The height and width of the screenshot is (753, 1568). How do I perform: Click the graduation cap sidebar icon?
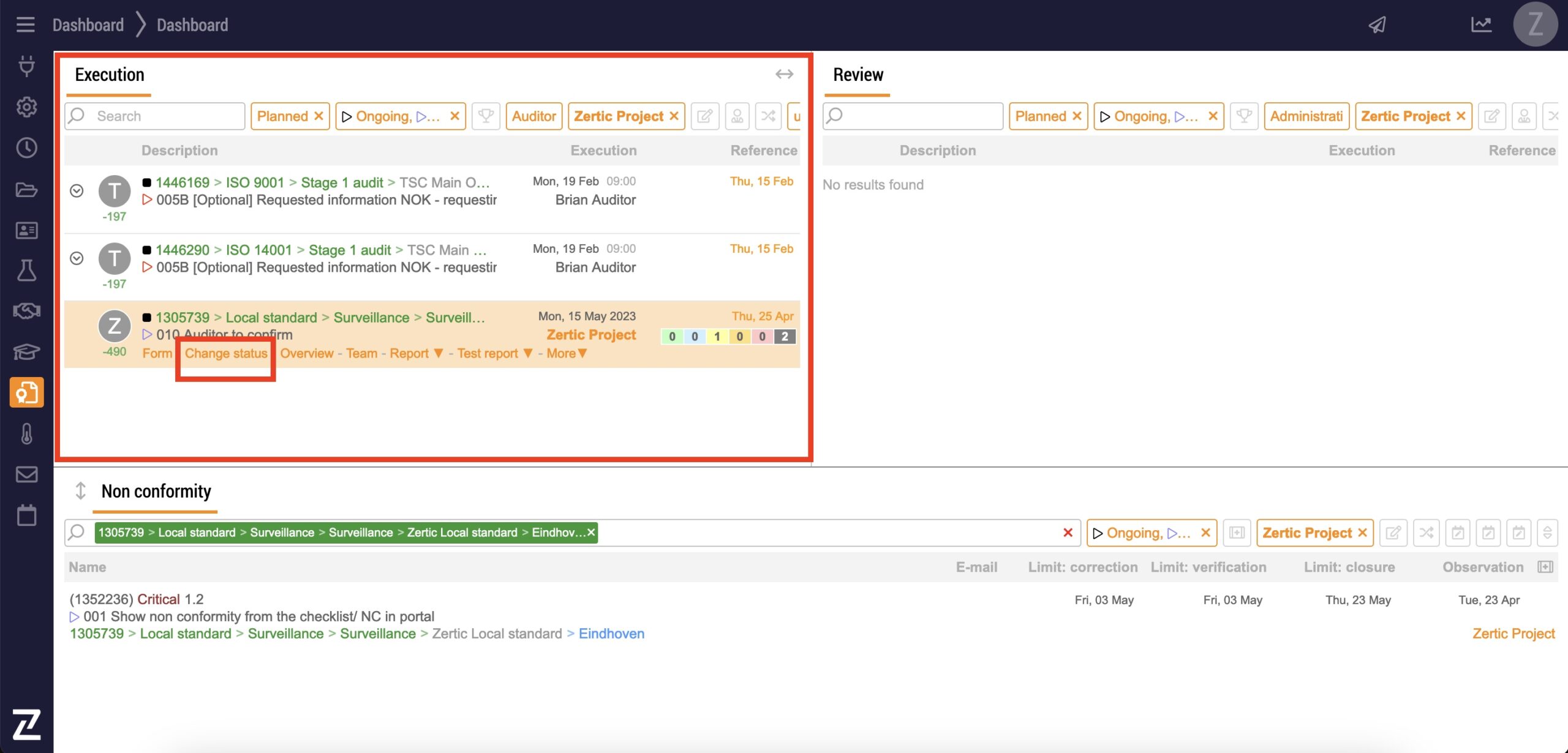tap(26, 351)
